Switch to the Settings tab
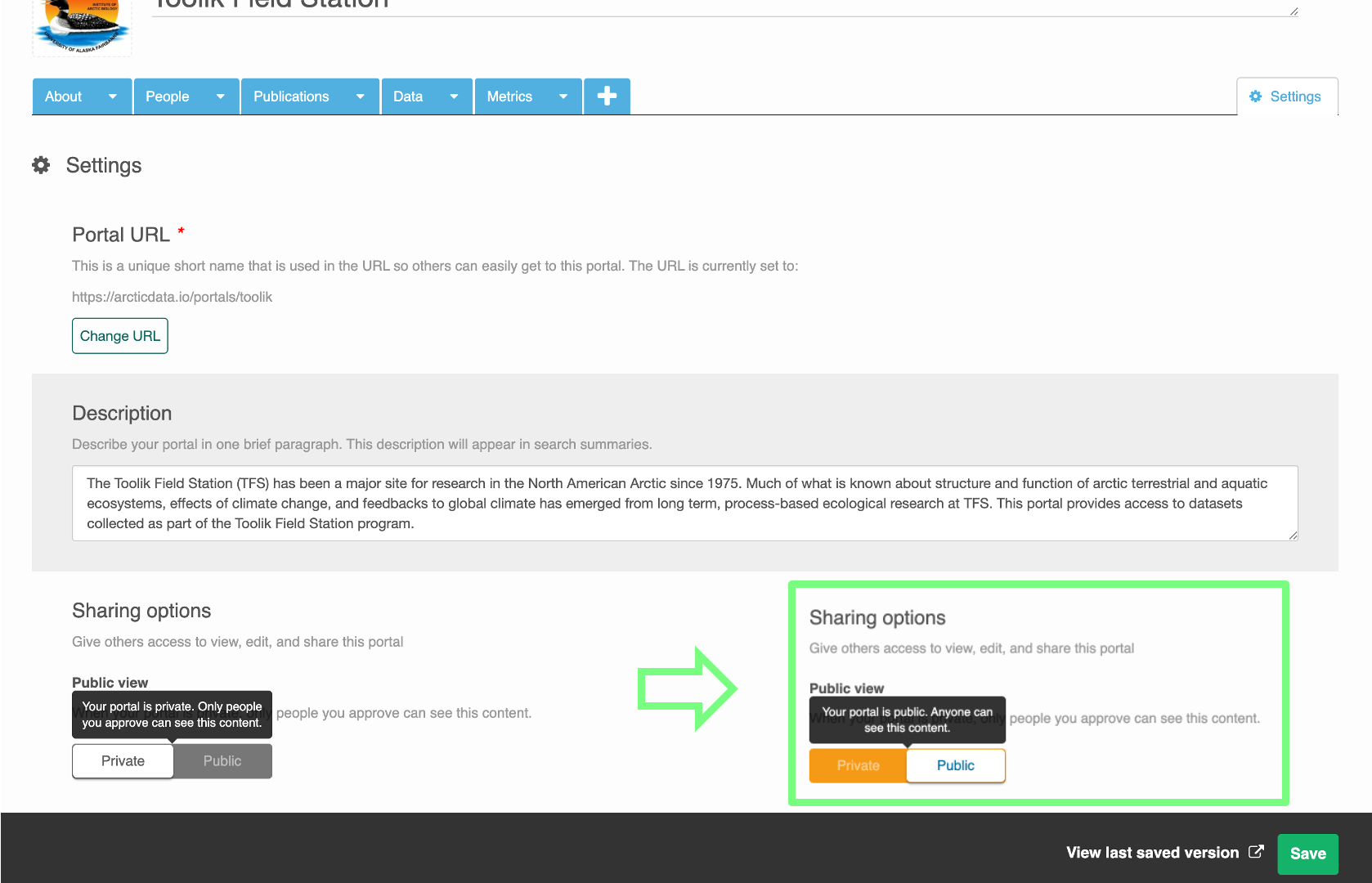The height and width of the screenshot is (883, 1372). coord(1287,96)
